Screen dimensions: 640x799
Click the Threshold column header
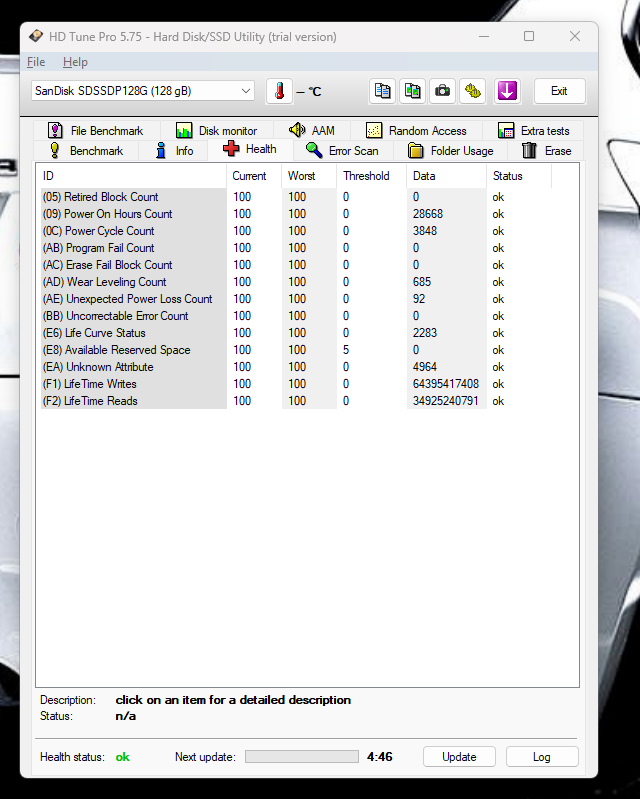371,176
